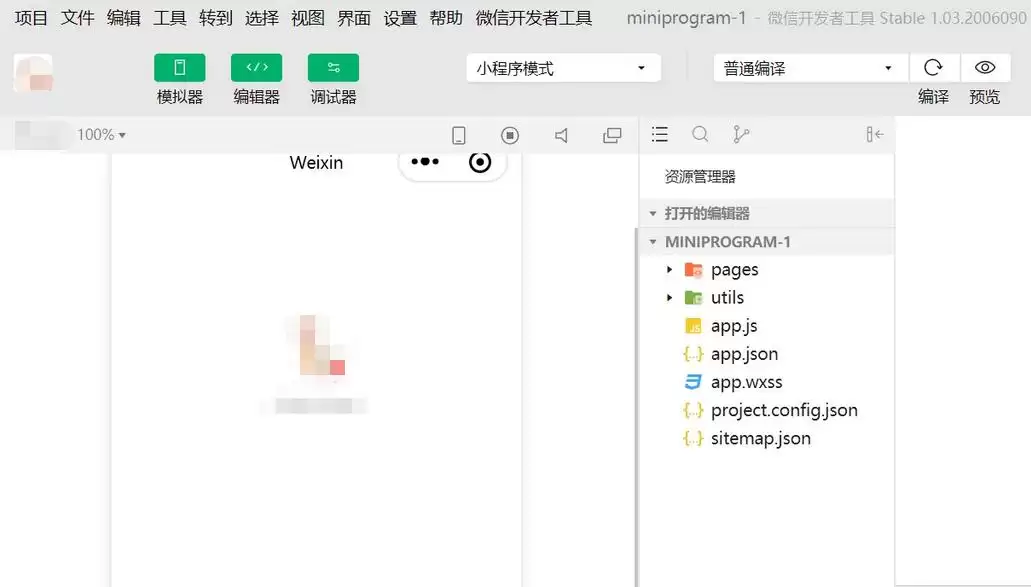This screenshot has width=1031, height=587.
Task: Toggle the 编辑器 editor panel button
Action: coord(256,68)
